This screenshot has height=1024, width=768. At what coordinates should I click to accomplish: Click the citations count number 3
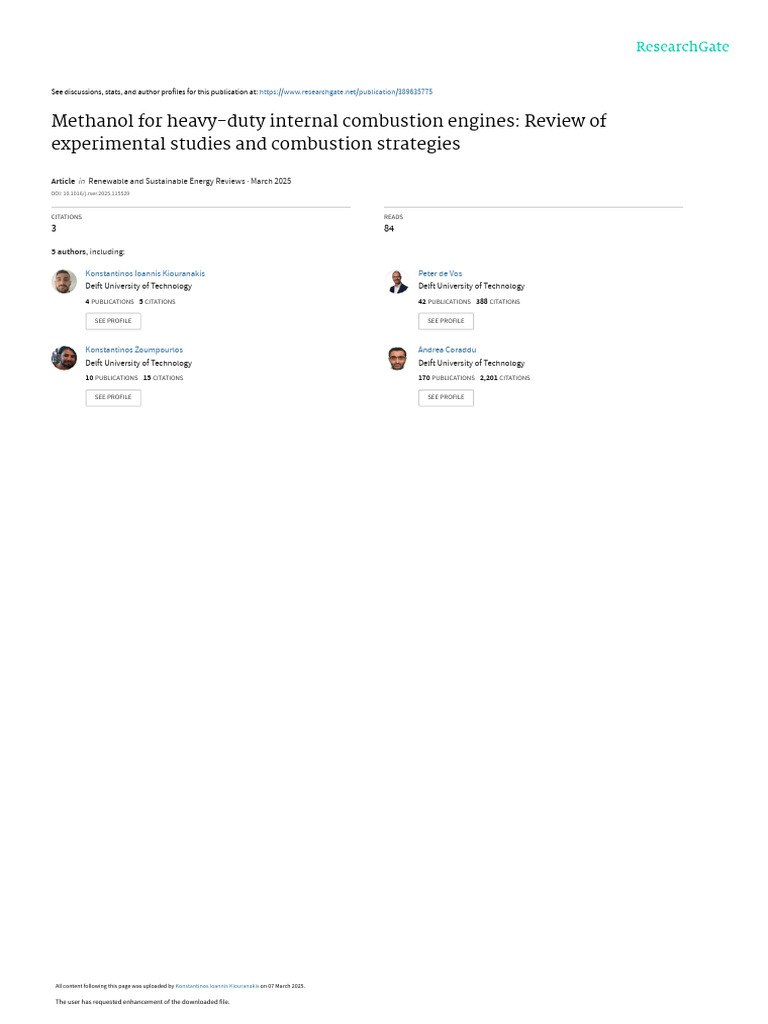[x=54, y=228]
